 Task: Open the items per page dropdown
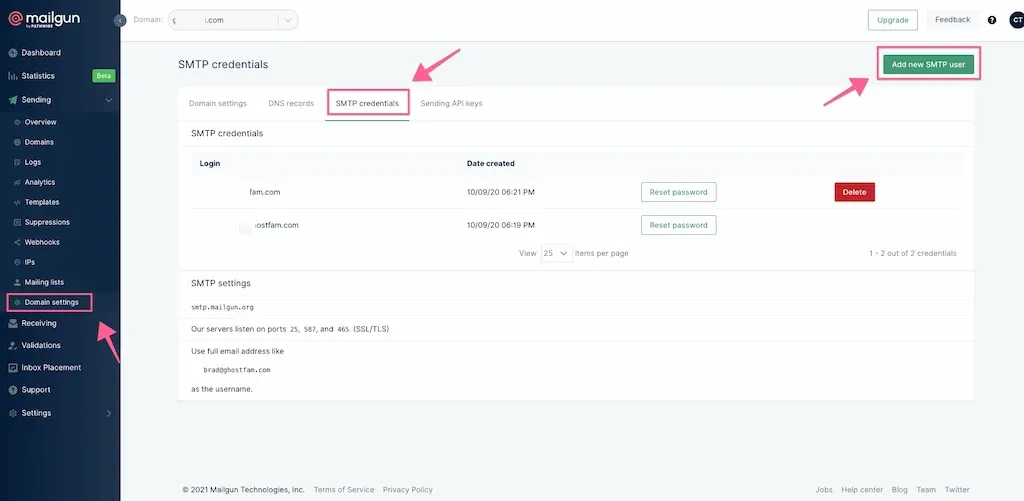556,253
